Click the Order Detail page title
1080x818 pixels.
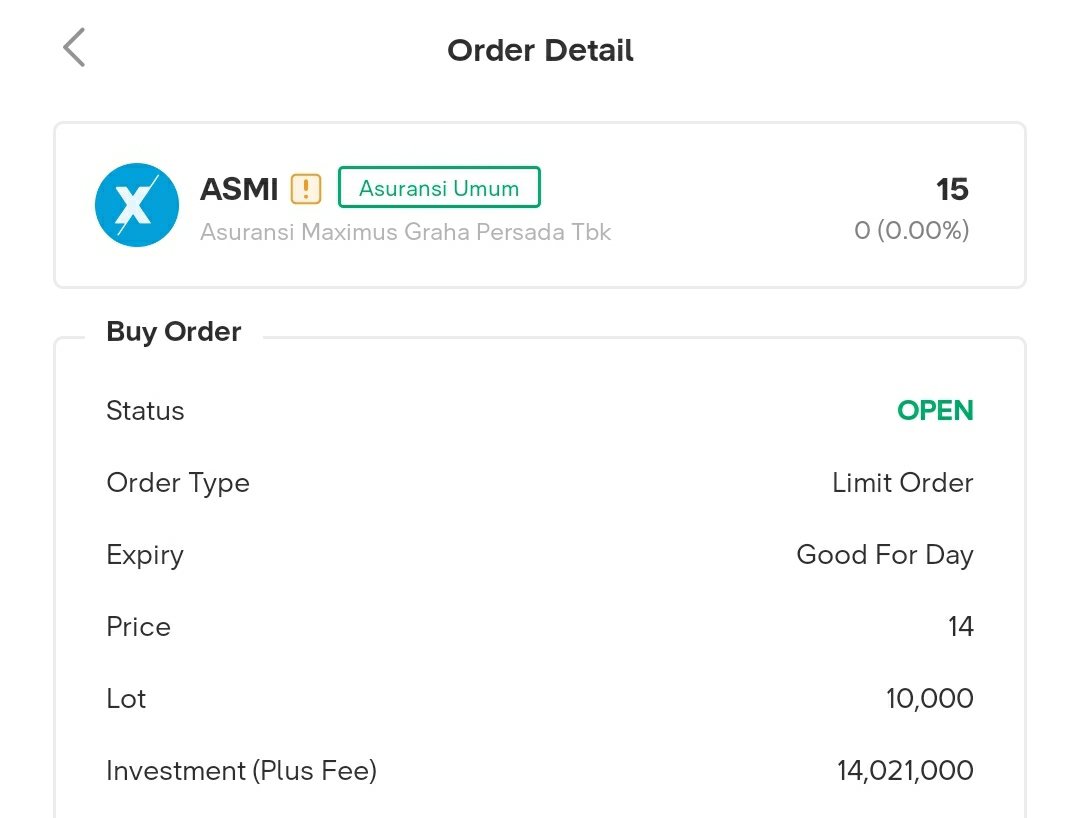[540, 50]
